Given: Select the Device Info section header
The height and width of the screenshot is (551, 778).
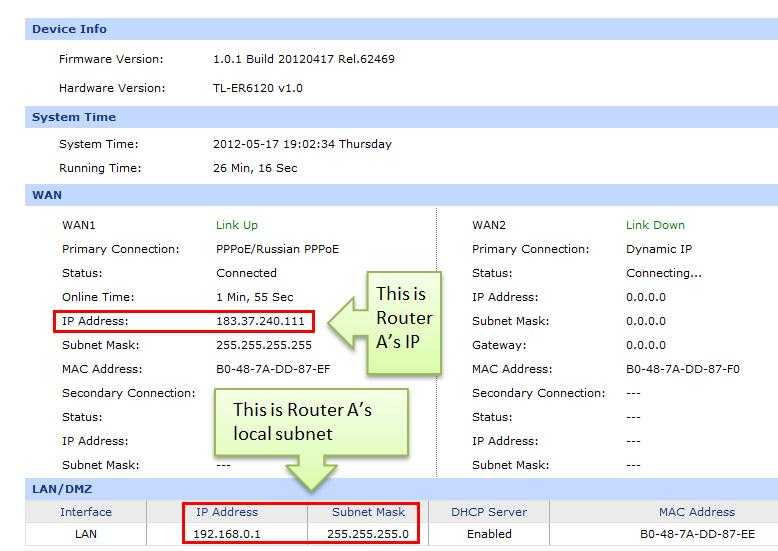Looking at the screenshot, I should pyautogui.click(x=401, y=29).
